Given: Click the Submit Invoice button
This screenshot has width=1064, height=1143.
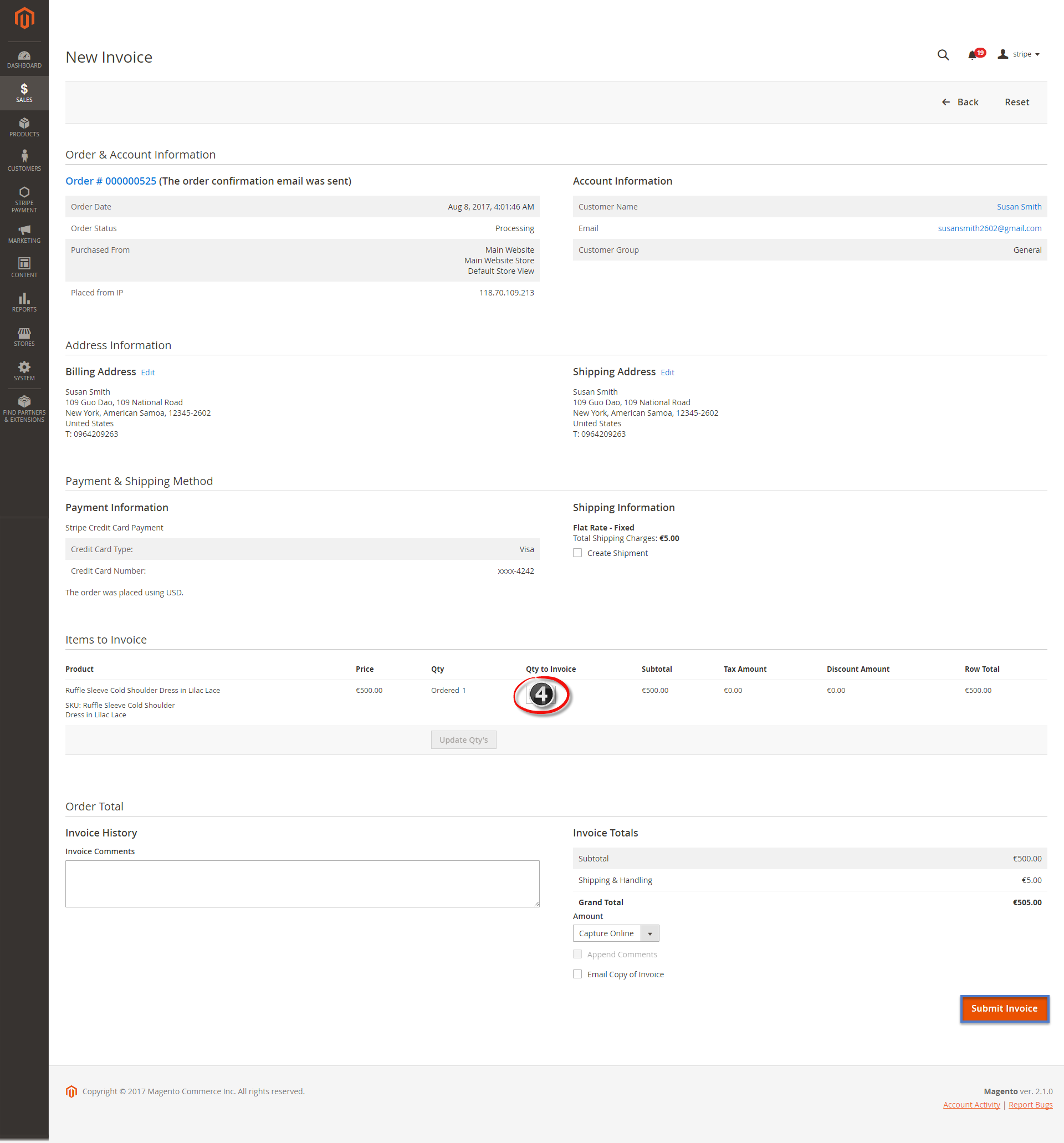Looking at the screenshot, I should (1004, 1008).
